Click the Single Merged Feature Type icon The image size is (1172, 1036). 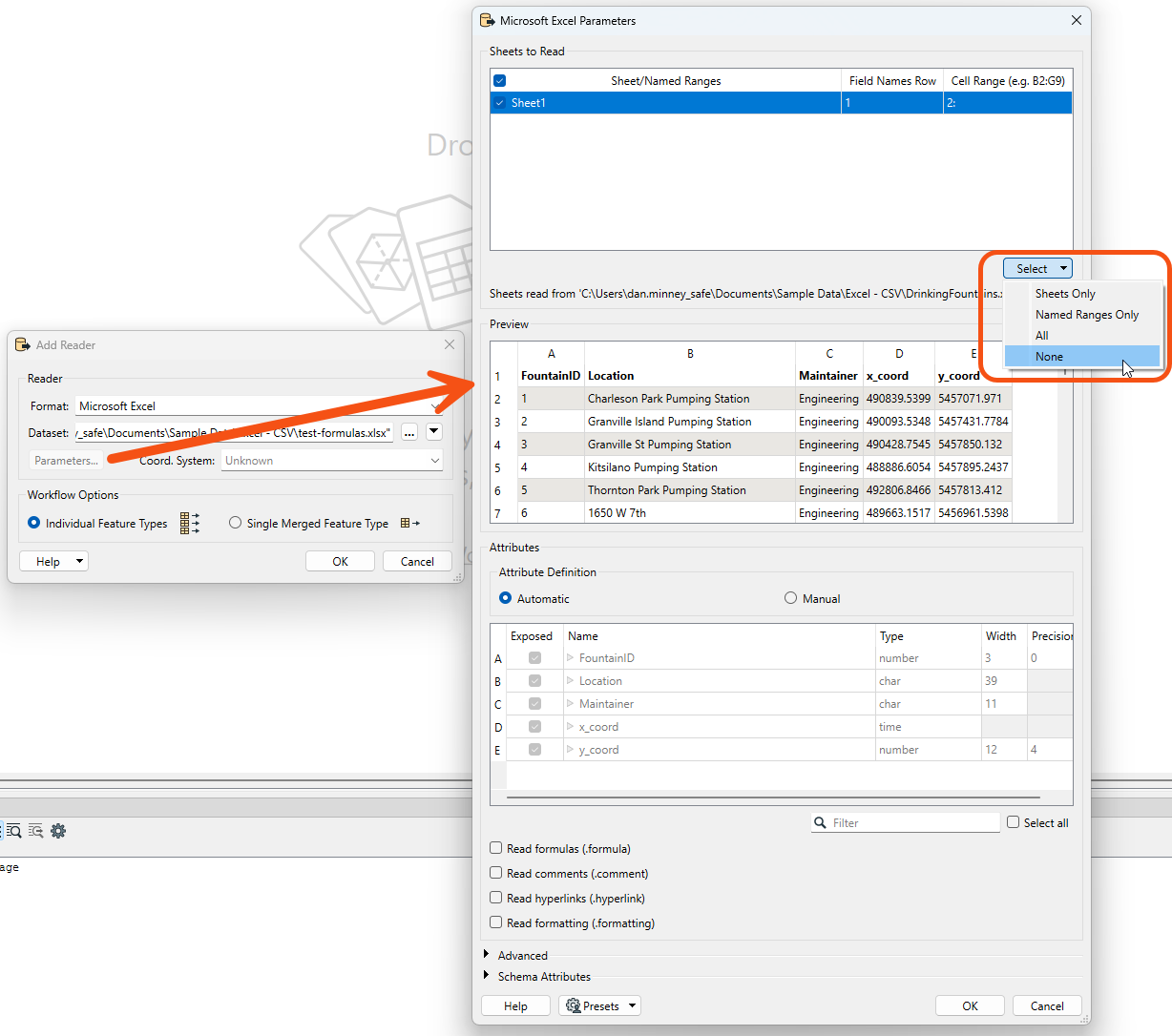(409, 523)
